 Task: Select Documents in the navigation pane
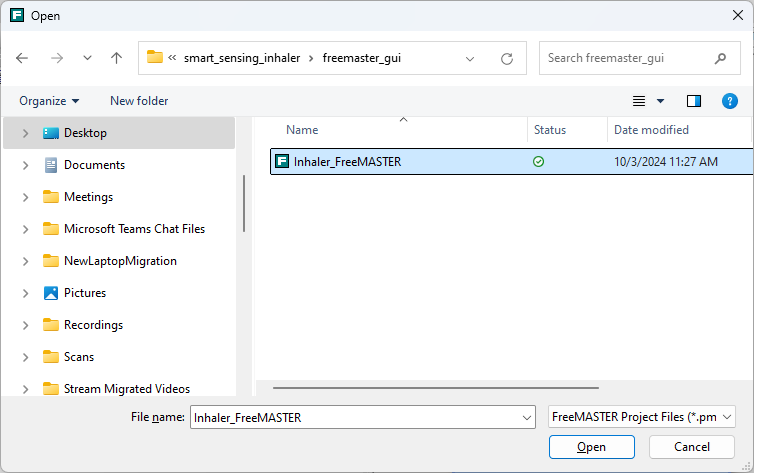[x=94, y=165]
